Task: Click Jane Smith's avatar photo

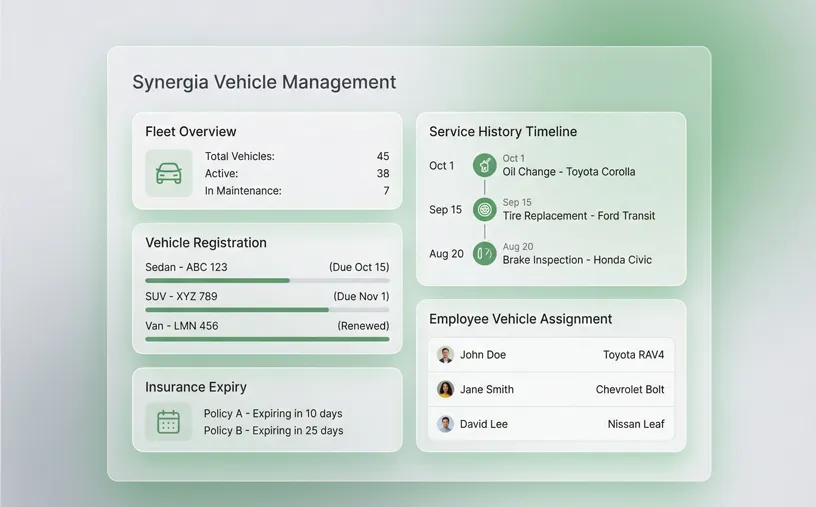Action: pos(445,389)
